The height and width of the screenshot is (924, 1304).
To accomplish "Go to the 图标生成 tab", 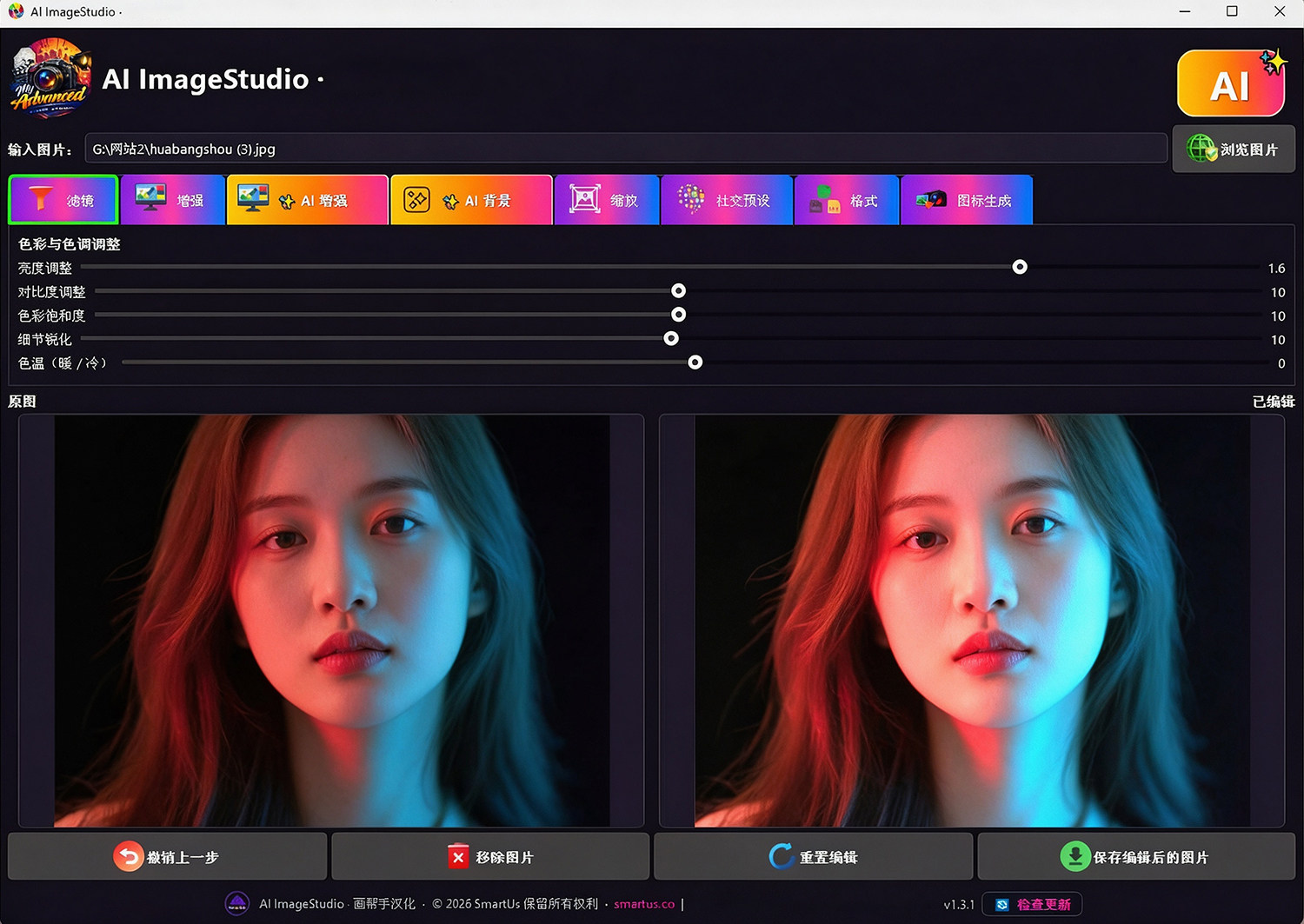I will click(967, 200).
